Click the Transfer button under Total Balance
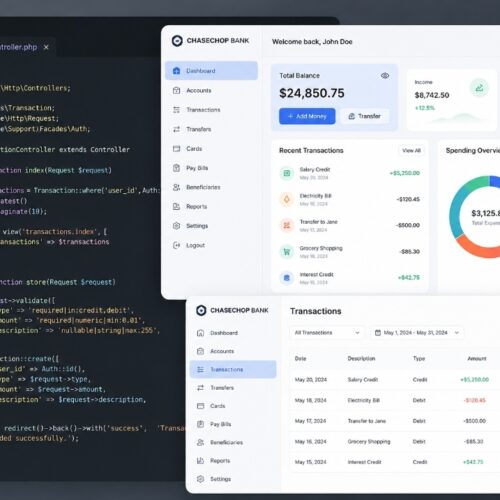This screenshot has height=500, width=500. tap(364, 116)
